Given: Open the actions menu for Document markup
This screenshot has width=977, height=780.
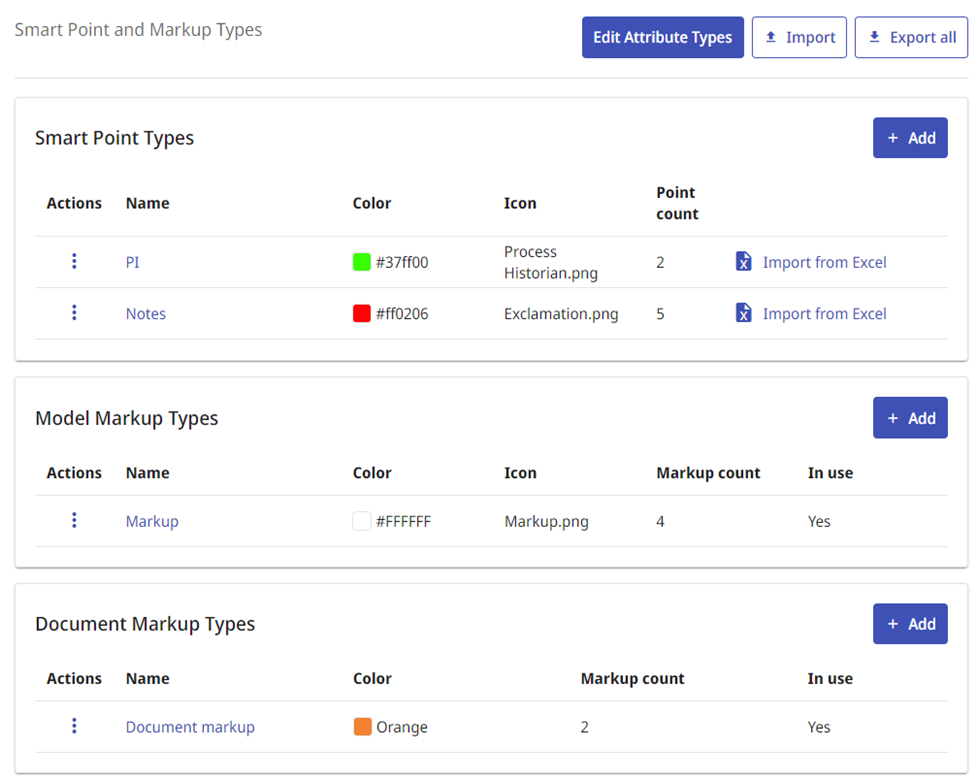Looking at the screenshot, I should [74, 726].
